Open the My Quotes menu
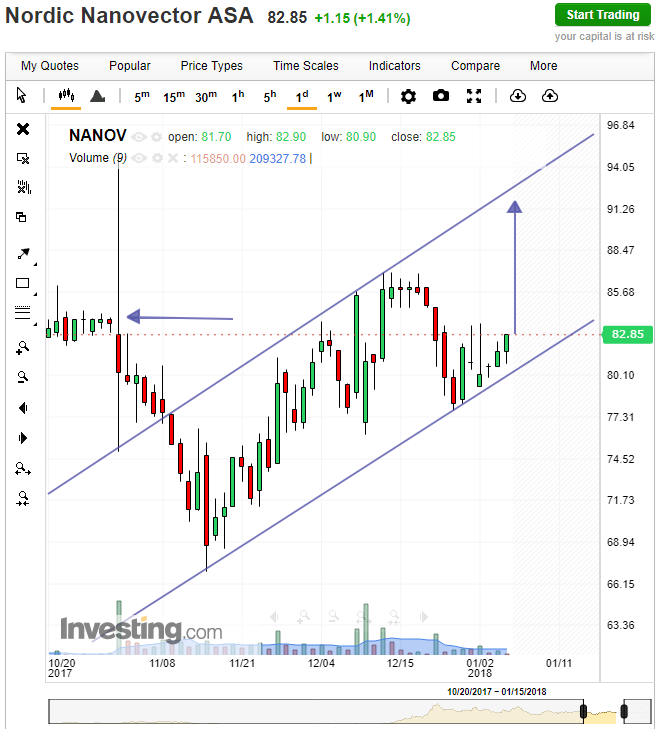 coord(50,66)
